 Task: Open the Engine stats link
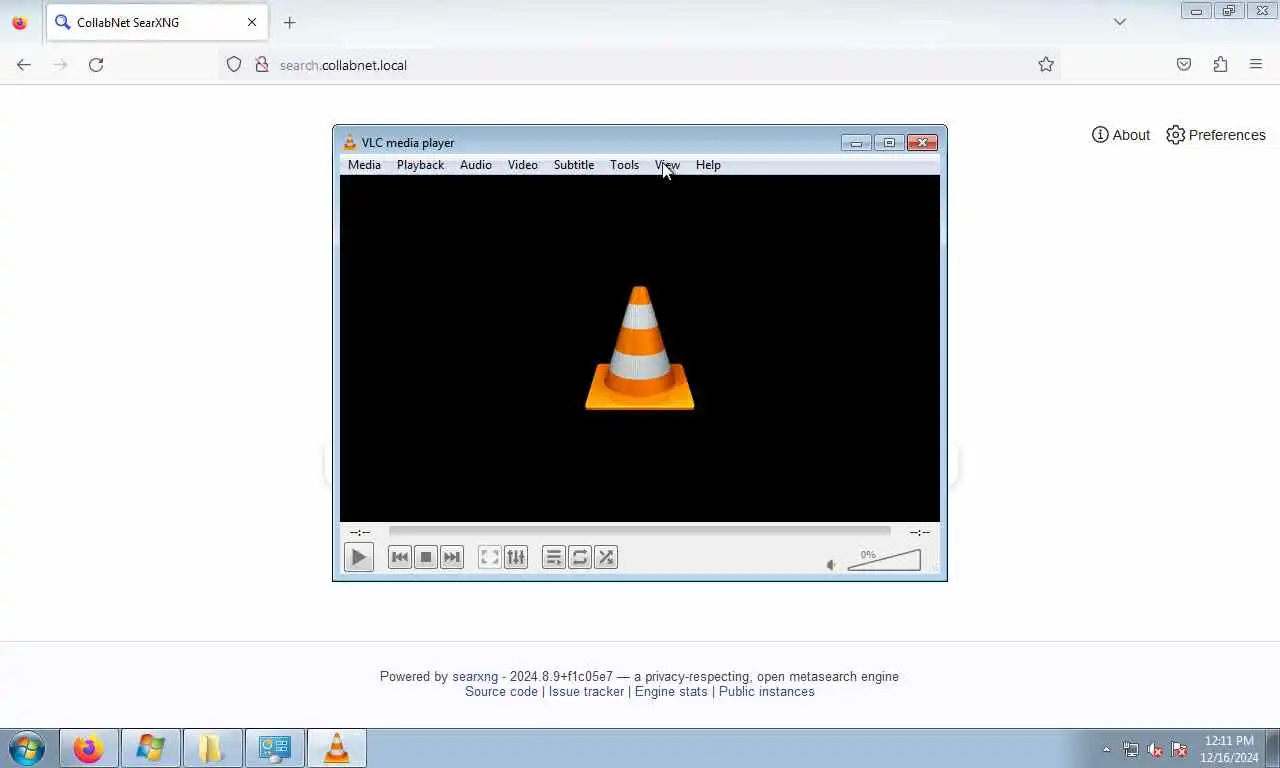(671, 692)
